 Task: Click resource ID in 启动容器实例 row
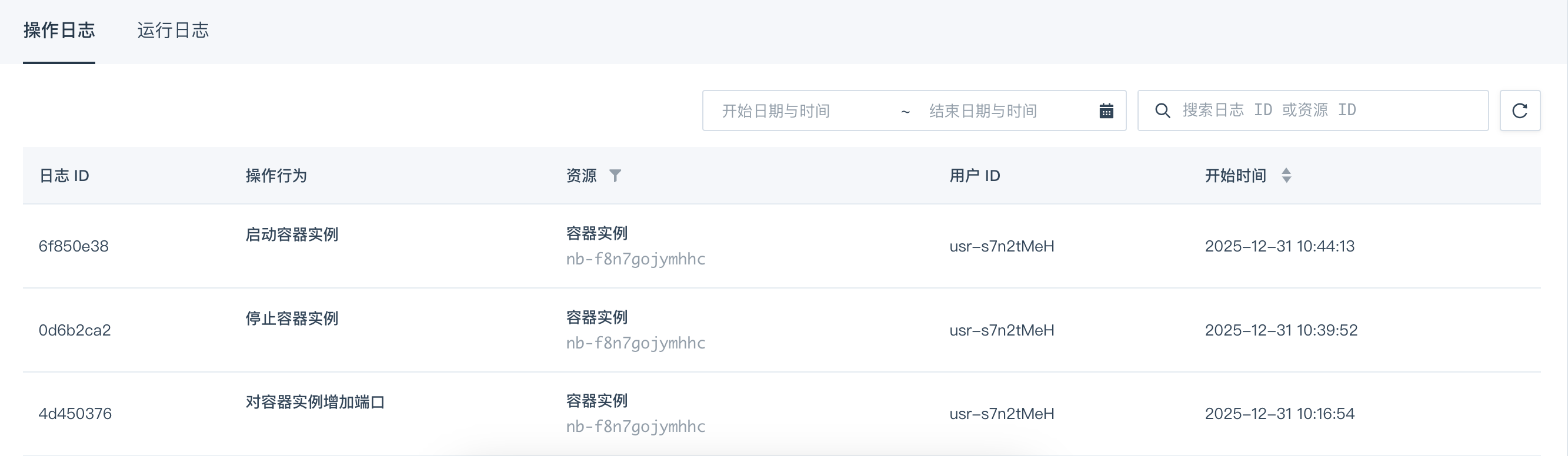(x=635, y=259)
